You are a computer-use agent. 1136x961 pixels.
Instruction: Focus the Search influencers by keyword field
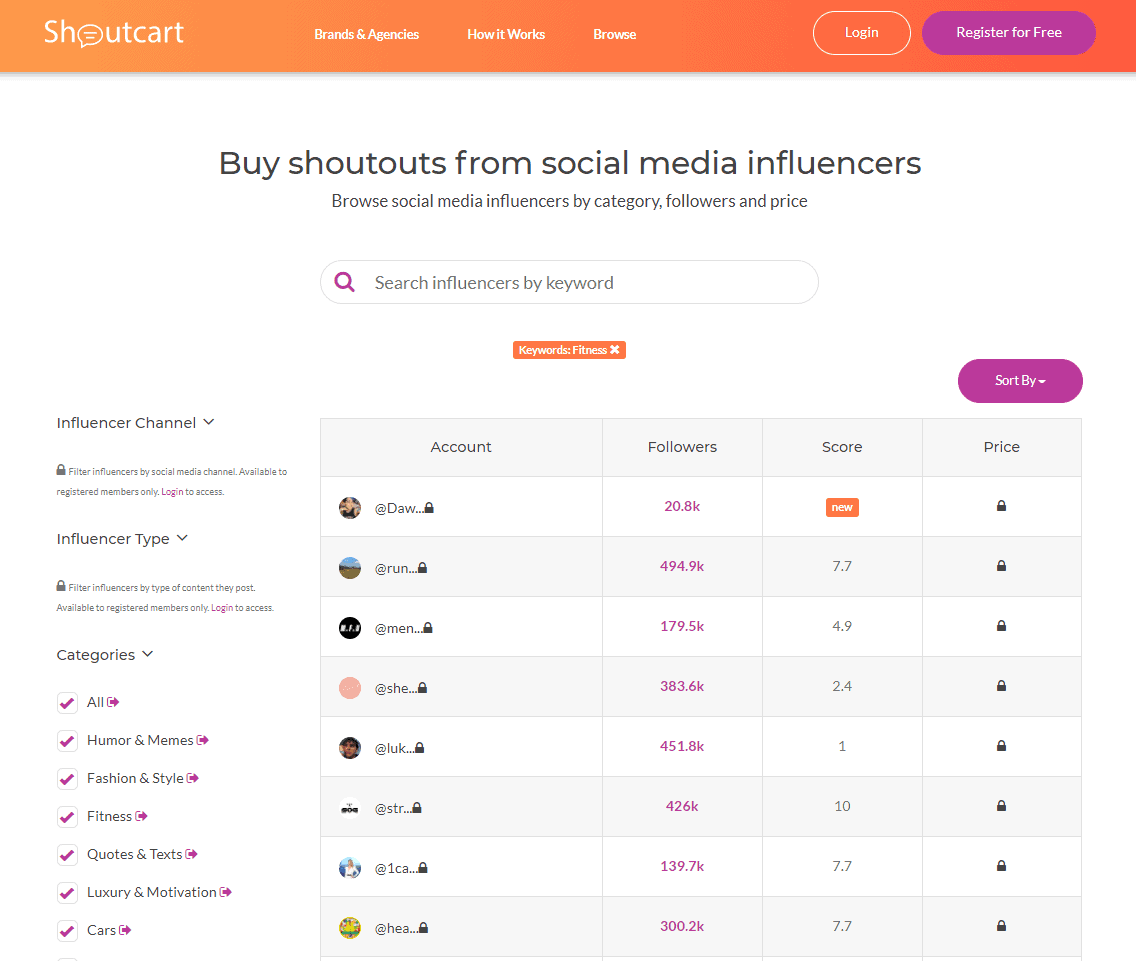click(x=569, y=282)
